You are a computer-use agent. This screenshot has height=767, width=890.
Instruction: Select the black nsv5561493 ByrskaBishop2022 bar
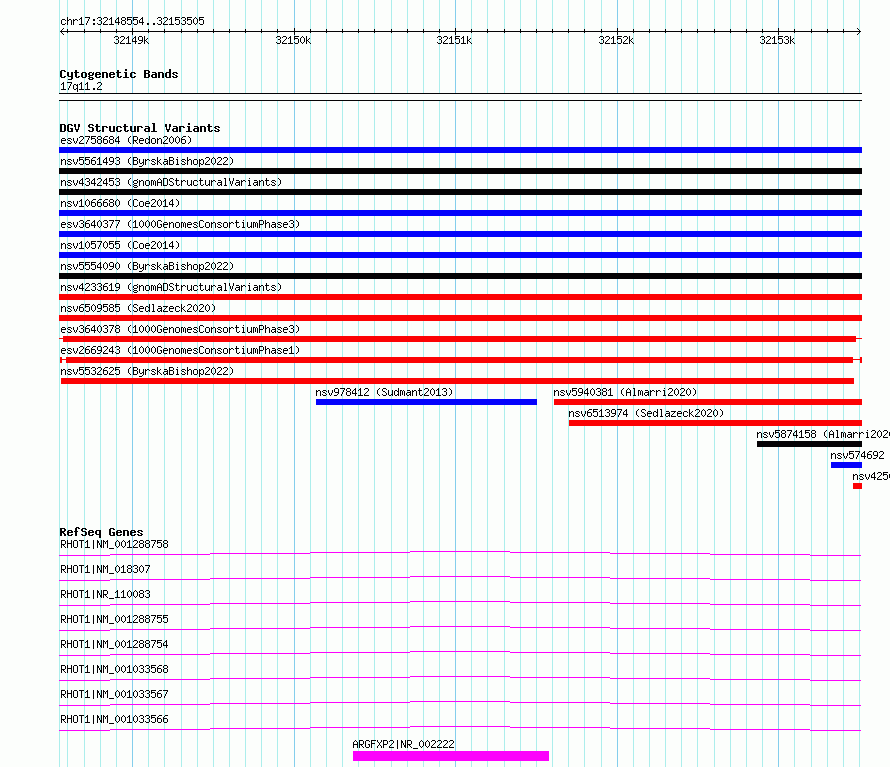[x=460, y=171]
